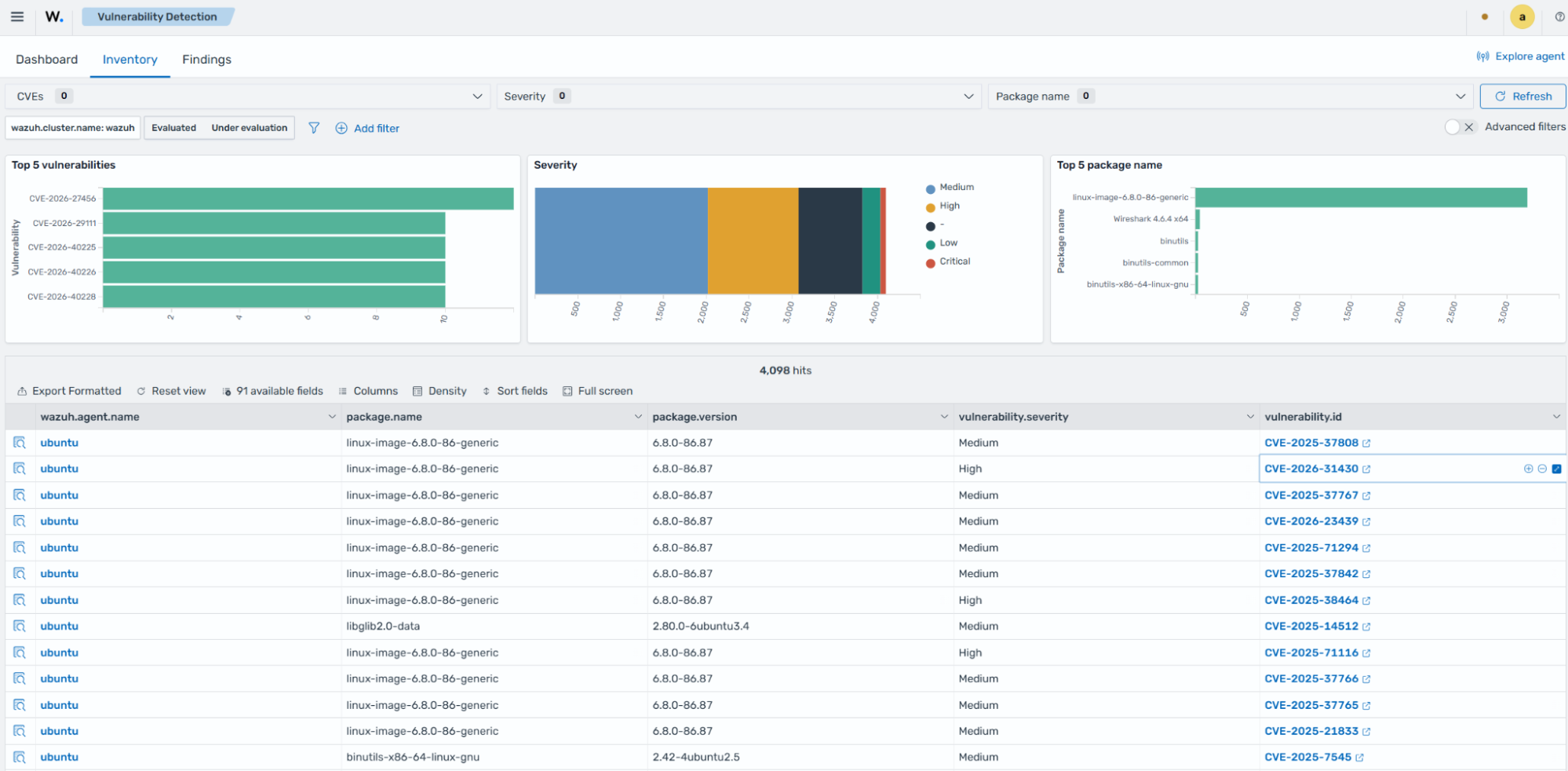This screenshot has height=771, width=1568.
Task: Click the help icon in header
Action: coord(1559,16)
